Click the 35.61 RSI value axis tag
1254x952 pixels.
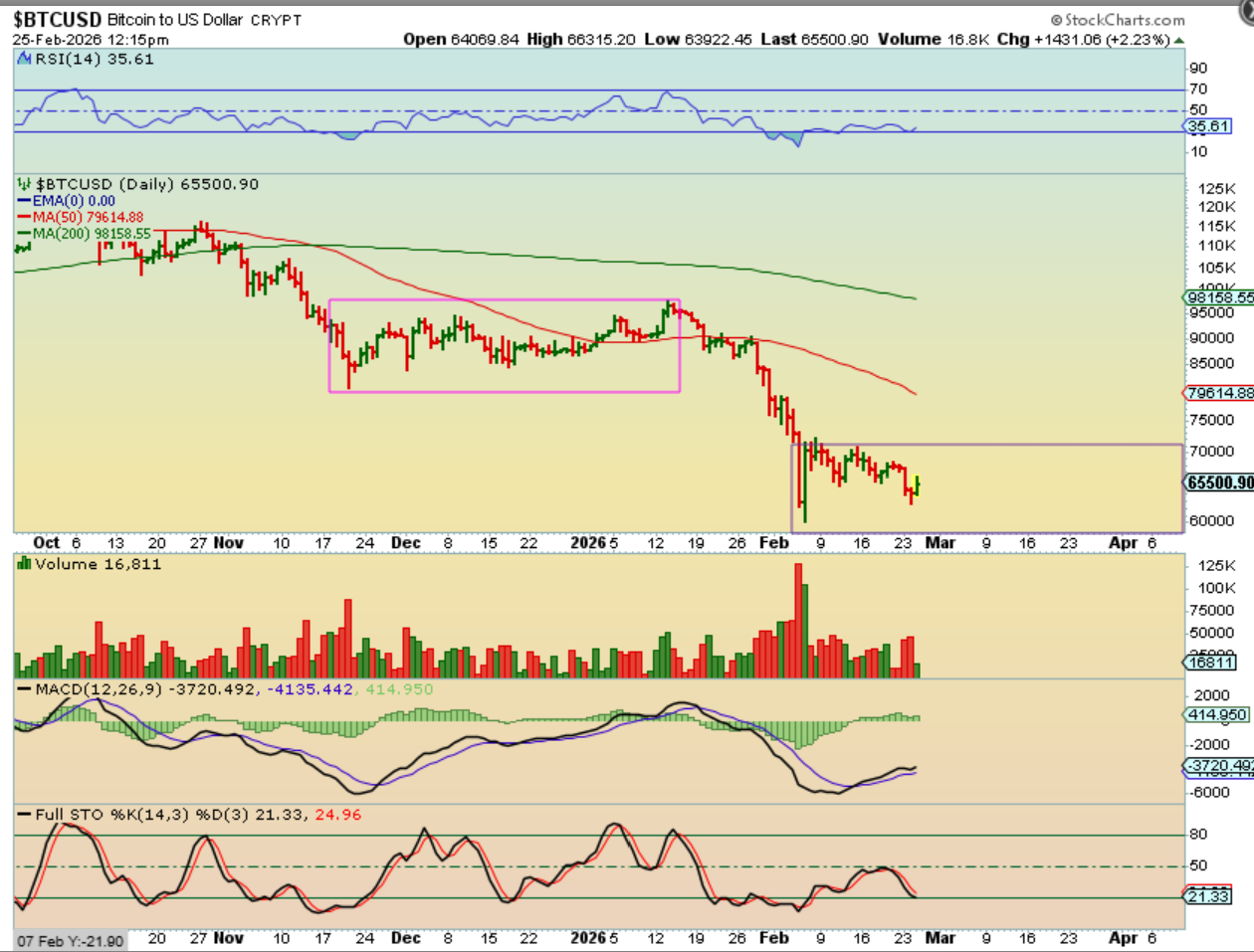(1209, 126)
